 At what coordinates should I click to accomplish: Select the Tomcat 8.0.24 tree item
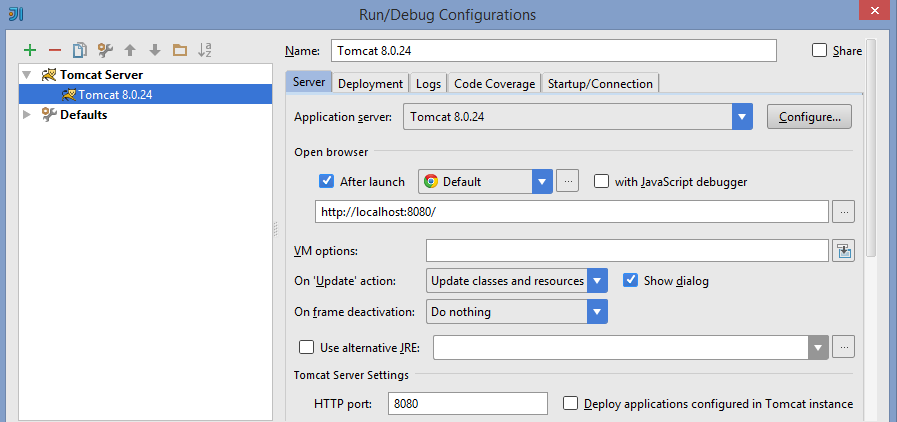pyautogui.click(x=145, y=94)
